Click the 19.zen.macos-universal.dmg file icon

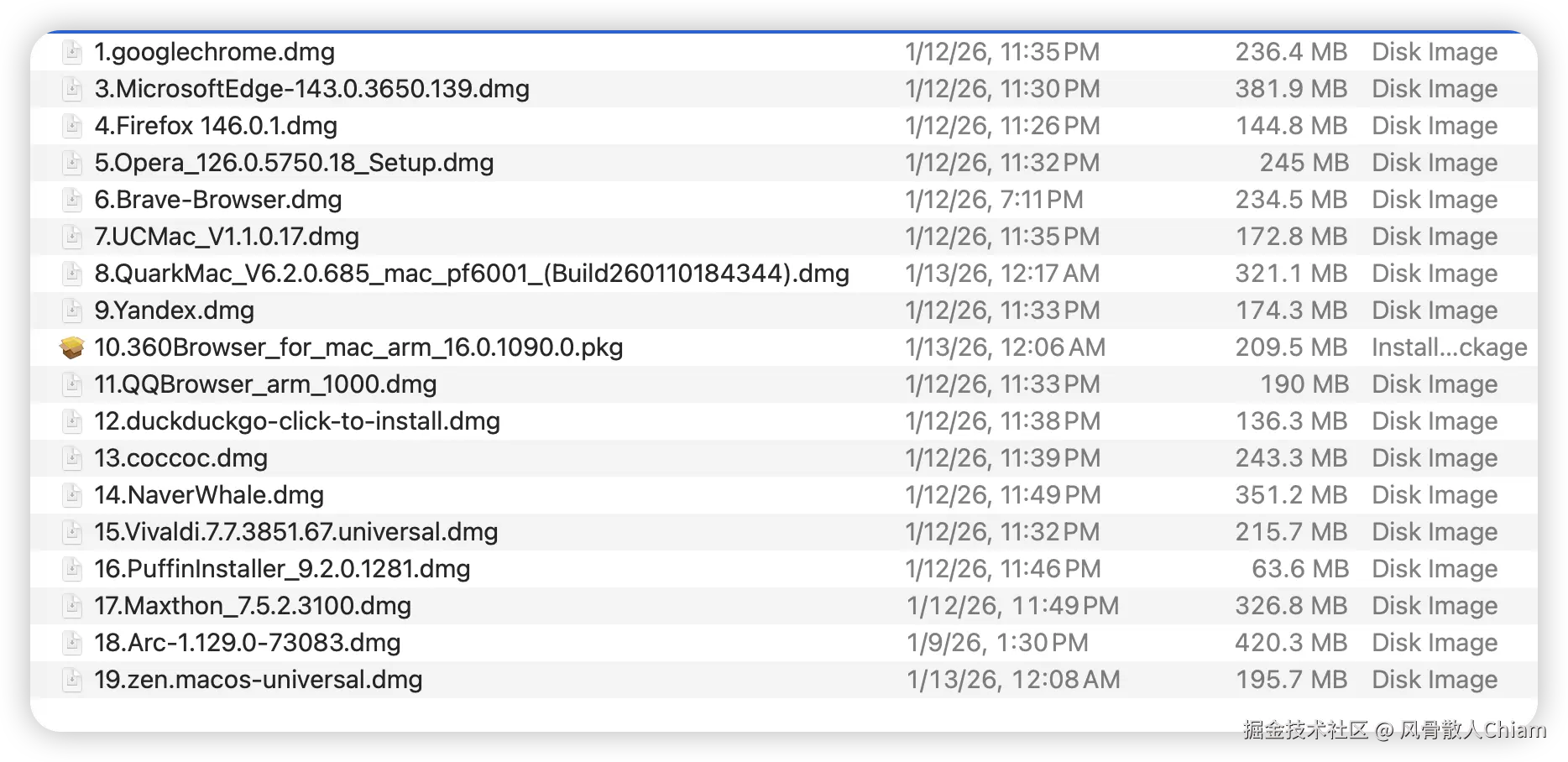(x=73, y=680)
